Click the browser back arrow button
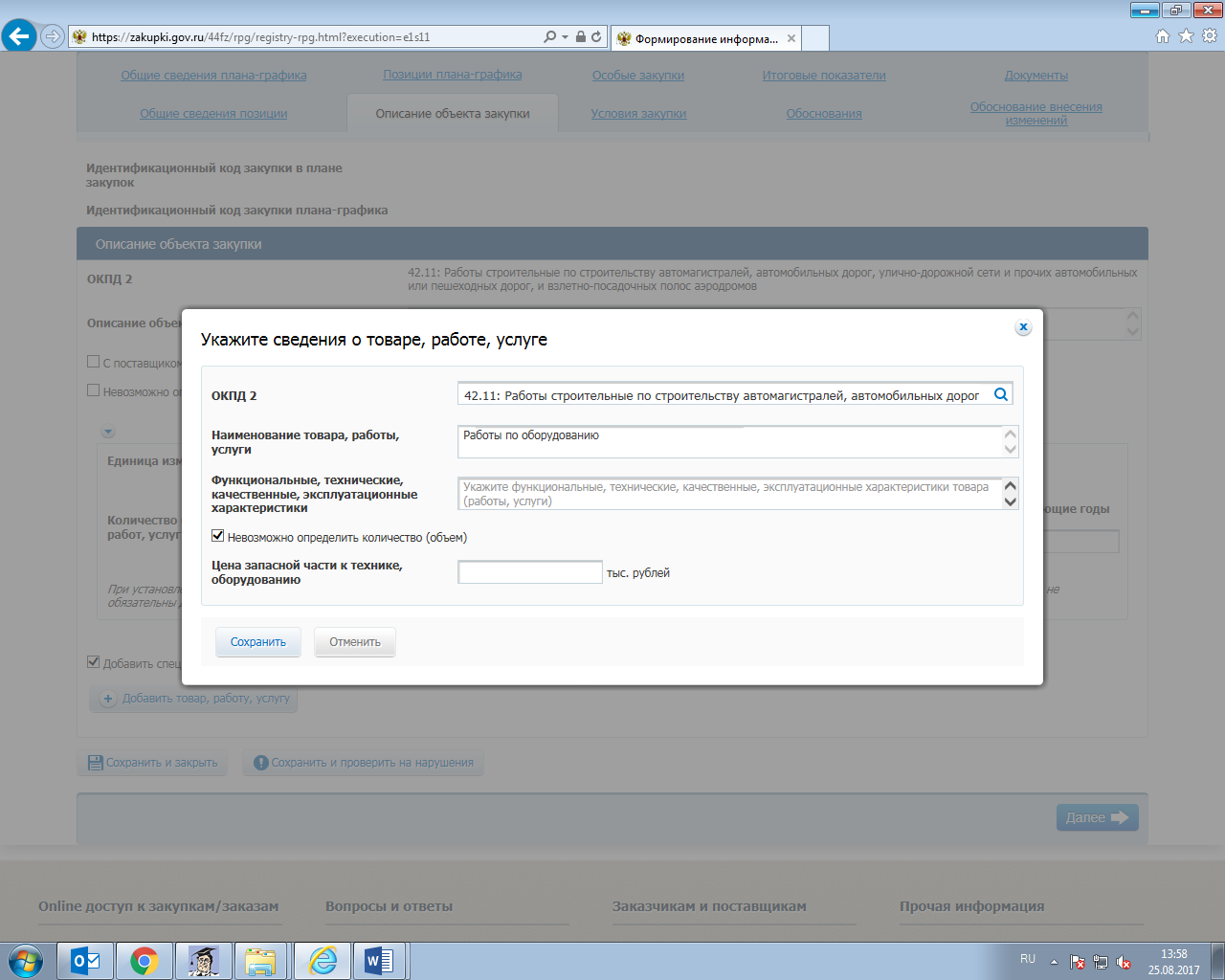The height and width of the screenshot is (980, 1225). click(x=19, y=36)
